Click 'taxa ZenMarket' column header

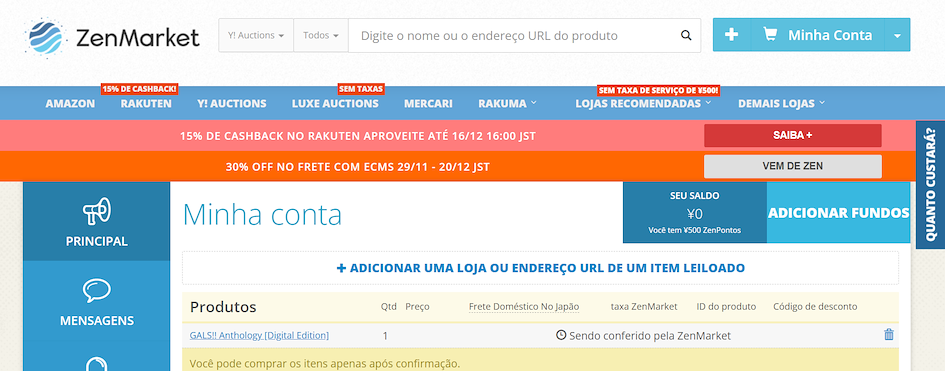[644, 307]
